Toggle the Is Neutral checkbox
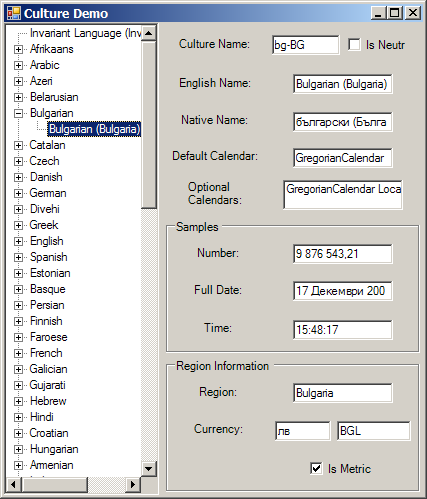427x499 pixels. point(354,44)
